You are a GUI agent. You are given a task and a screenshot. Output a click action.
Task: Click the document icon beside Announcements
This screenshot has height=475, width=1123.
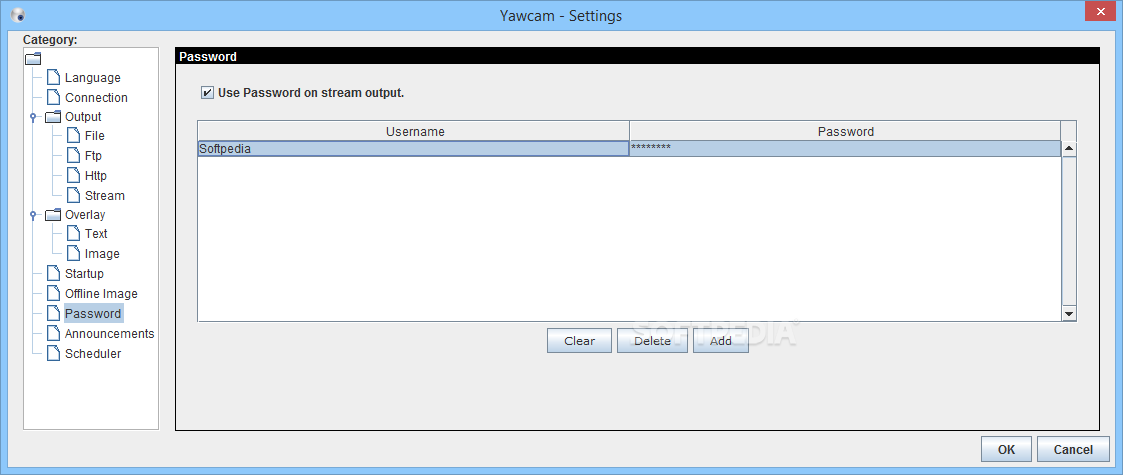click(x=53, y=334)
